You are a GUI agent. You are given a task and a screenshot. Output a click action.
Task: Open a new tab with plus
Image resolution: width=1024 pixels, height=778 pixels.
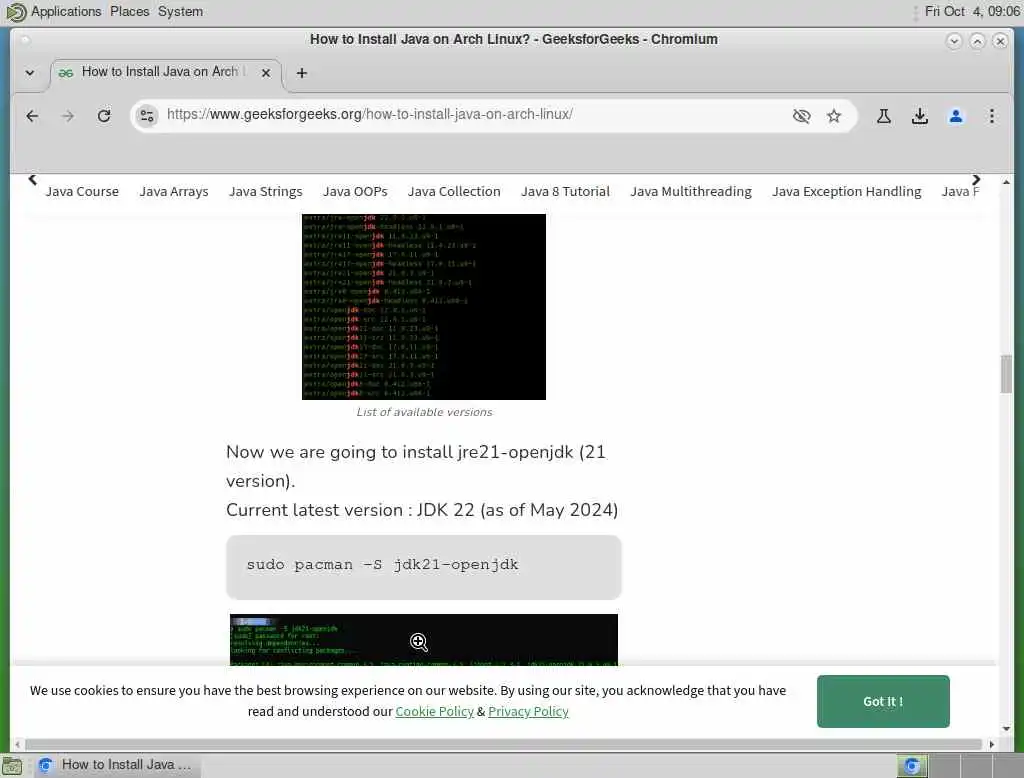[x=302, y=73]
